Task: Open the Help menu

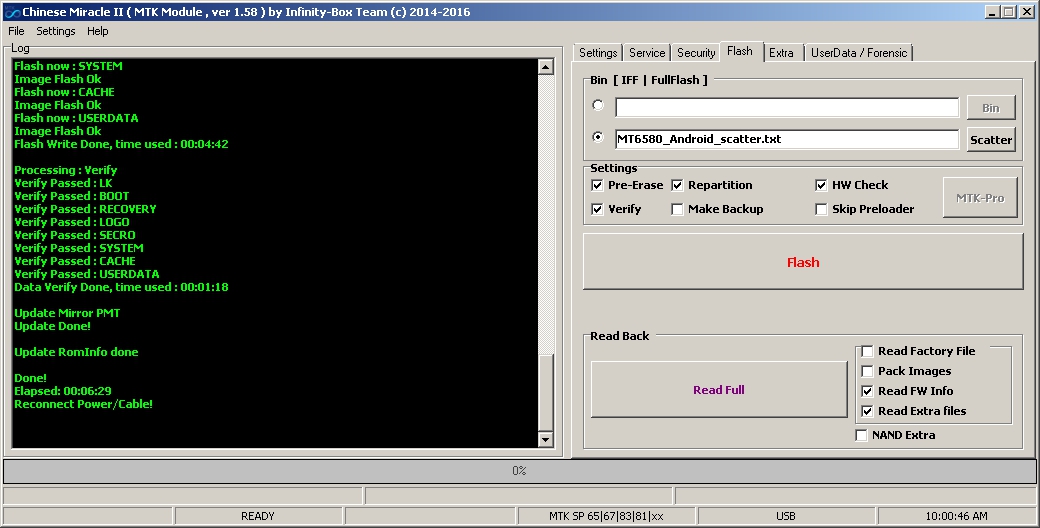Action: coord(98,31)
